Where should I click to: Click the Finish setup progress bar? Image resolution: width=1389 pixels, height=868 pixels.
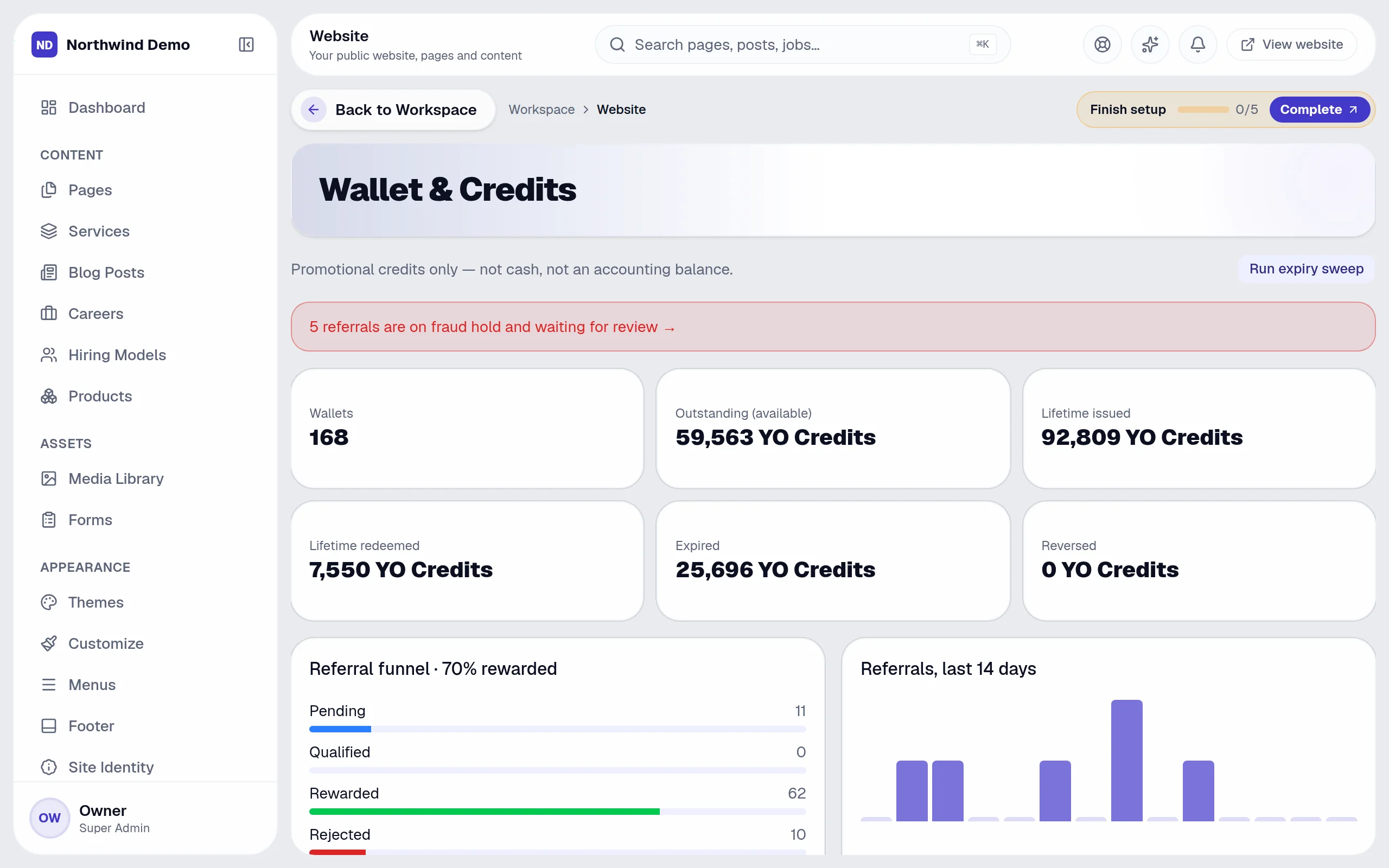[1202, 109]
